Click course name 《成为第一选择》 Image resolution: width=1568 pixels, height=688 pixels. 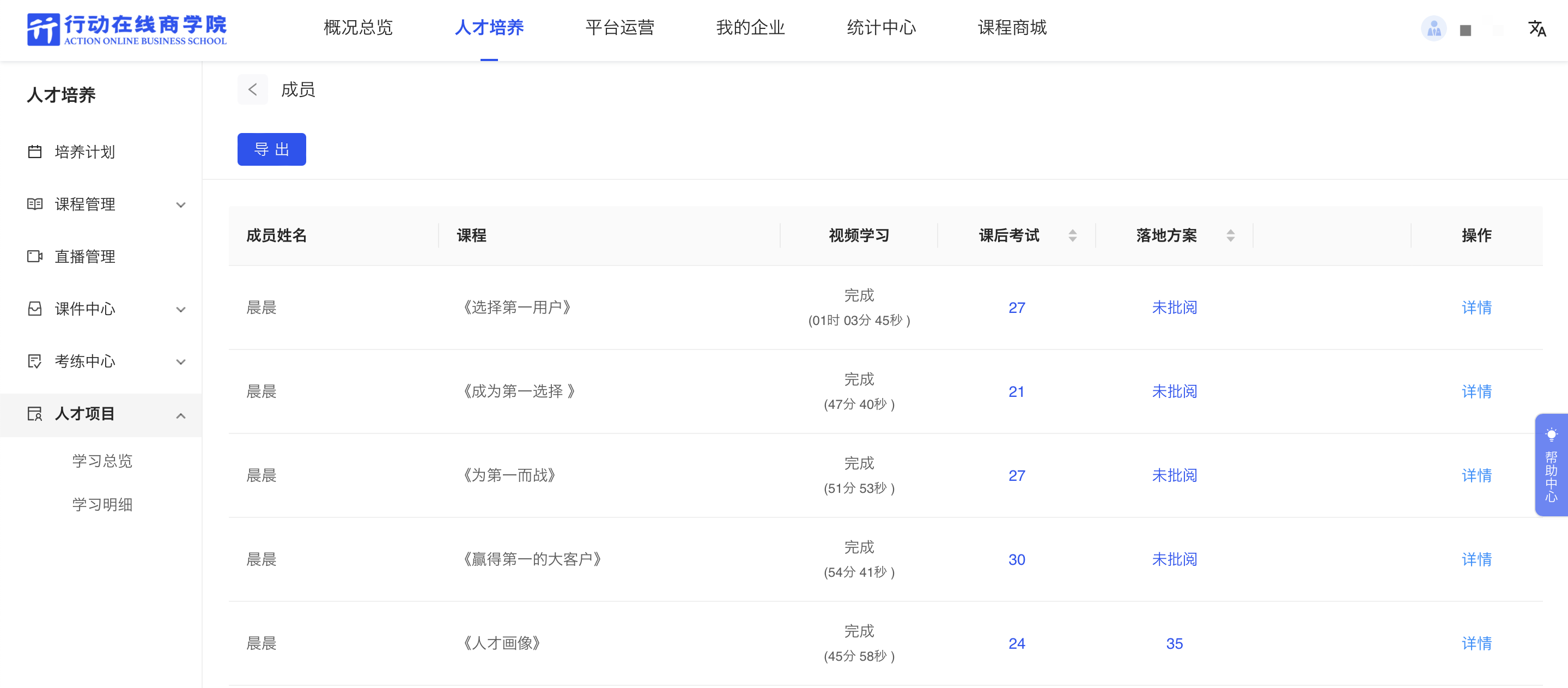click(x=519, y=391)
